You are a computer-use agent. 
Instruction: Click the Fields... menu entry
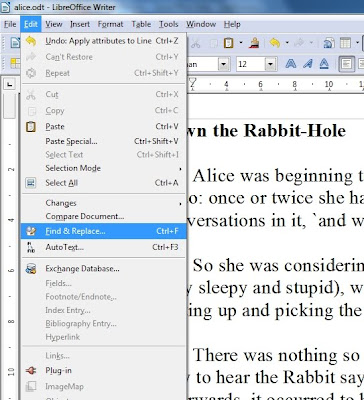click(x=103, y=283)
